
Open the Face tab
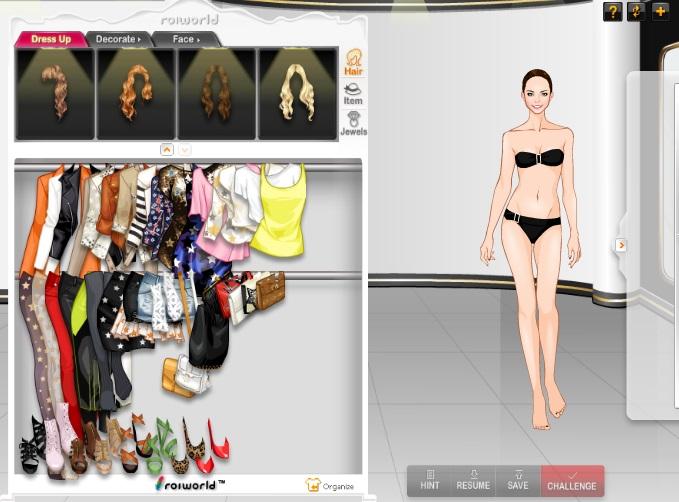[x=186, y=39]
